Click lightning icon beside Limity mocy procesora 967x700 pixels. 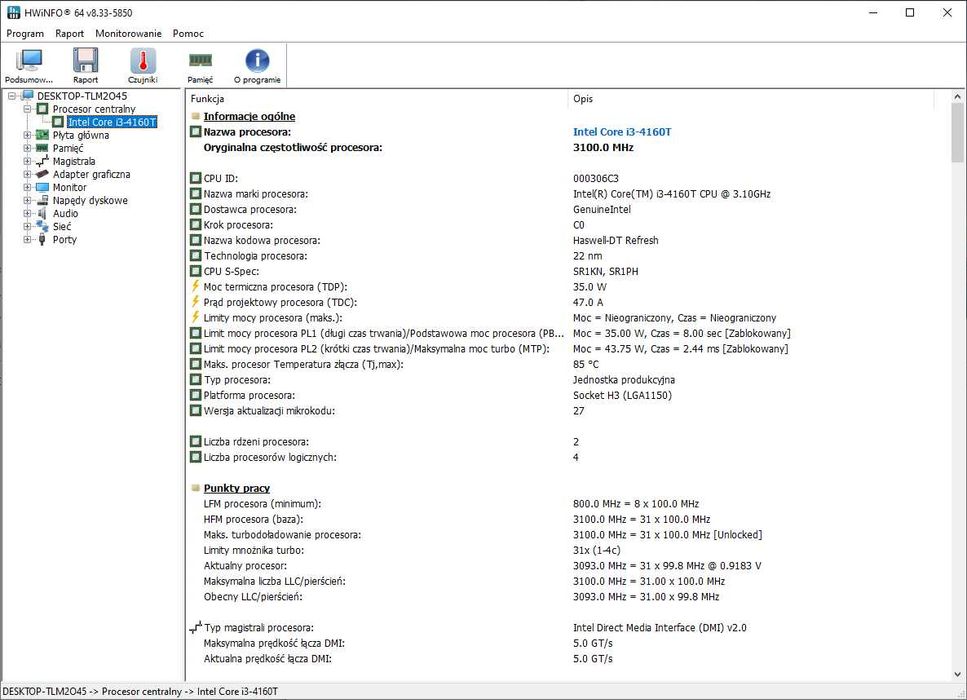point(195,317)
